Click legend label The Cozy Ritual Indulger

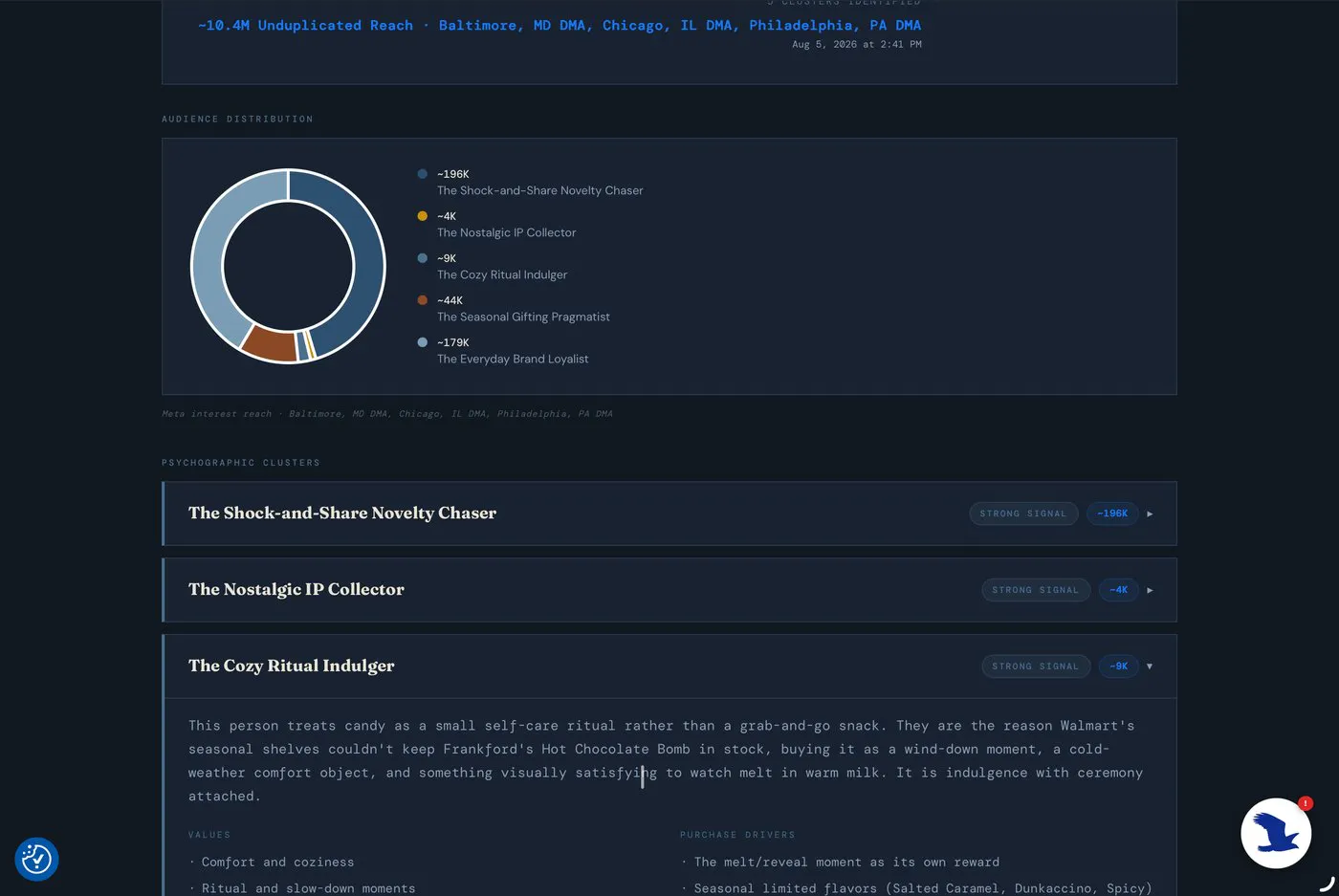click(x=502, y=274)
